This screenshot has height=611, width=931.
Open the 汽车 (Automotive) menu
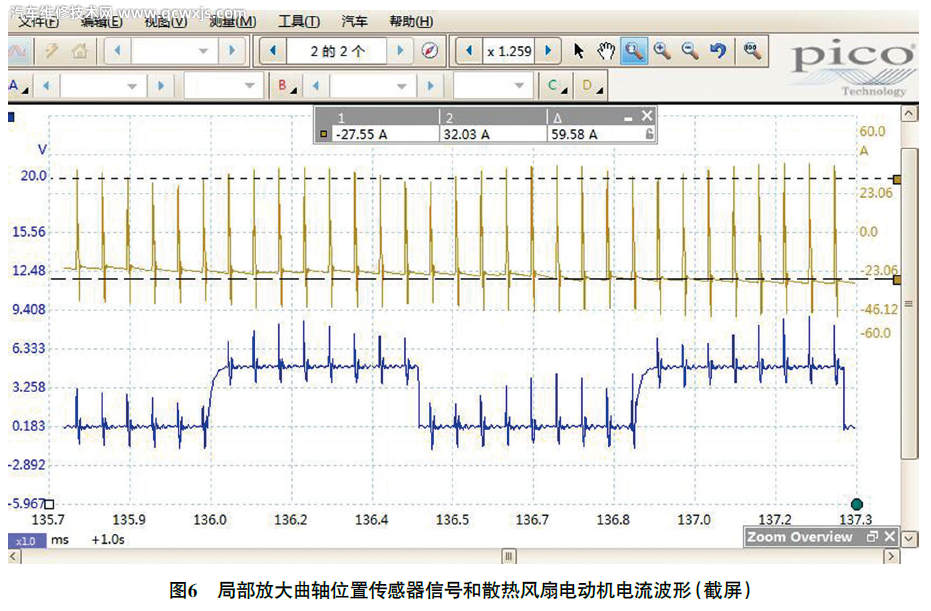(x=352, y=21)
